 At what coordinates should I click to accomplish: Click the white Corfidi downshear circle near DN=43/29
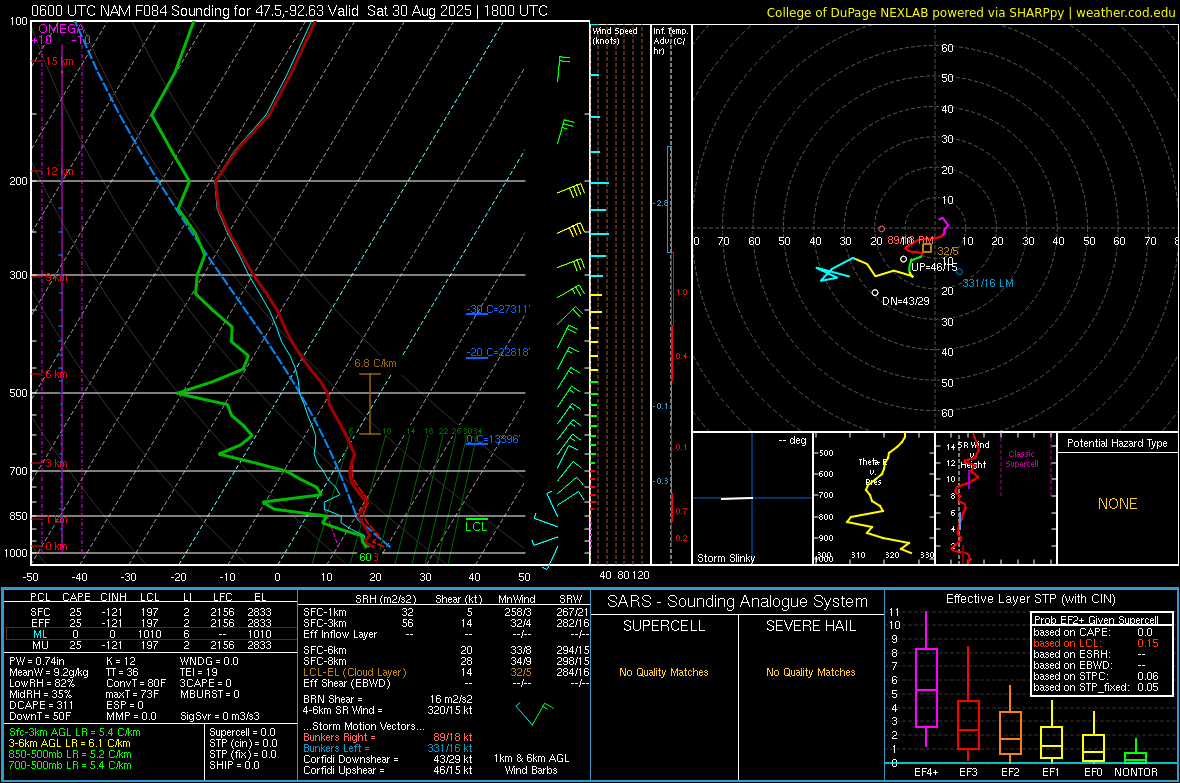874,293
